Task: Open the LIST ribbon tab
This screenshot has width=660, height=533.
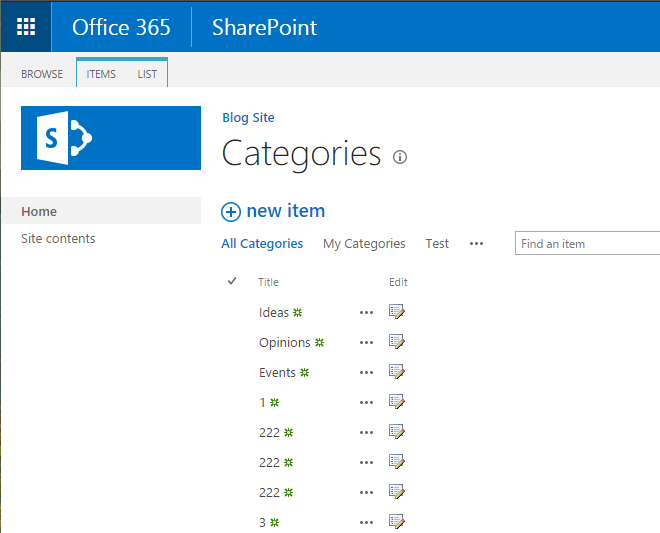Action: click(x=147, y=74)
